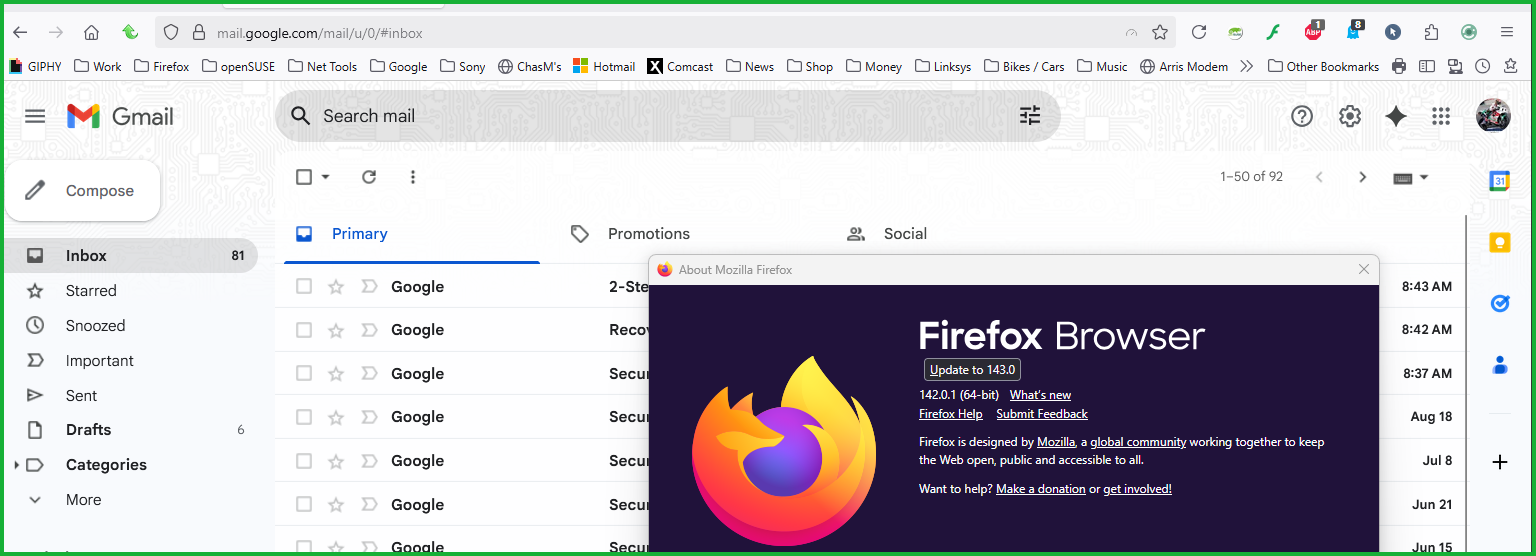Bookmark this page with star icon
This screenshot has height=556, width=1536.
click(1160, 32)
